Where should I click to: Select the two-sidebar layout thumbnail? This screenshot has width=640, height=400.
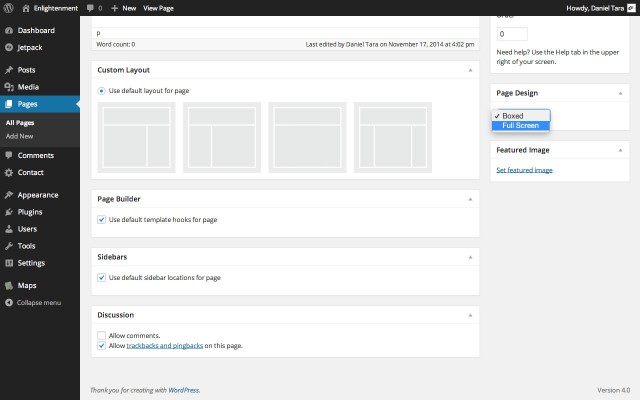pos(393,138)
